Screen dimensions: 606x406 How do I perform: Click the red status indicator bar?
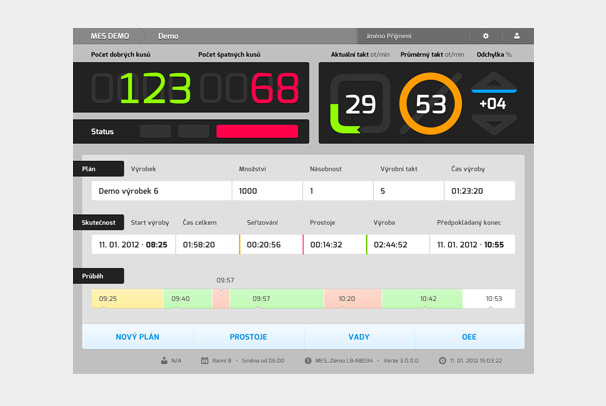point(257,131)
